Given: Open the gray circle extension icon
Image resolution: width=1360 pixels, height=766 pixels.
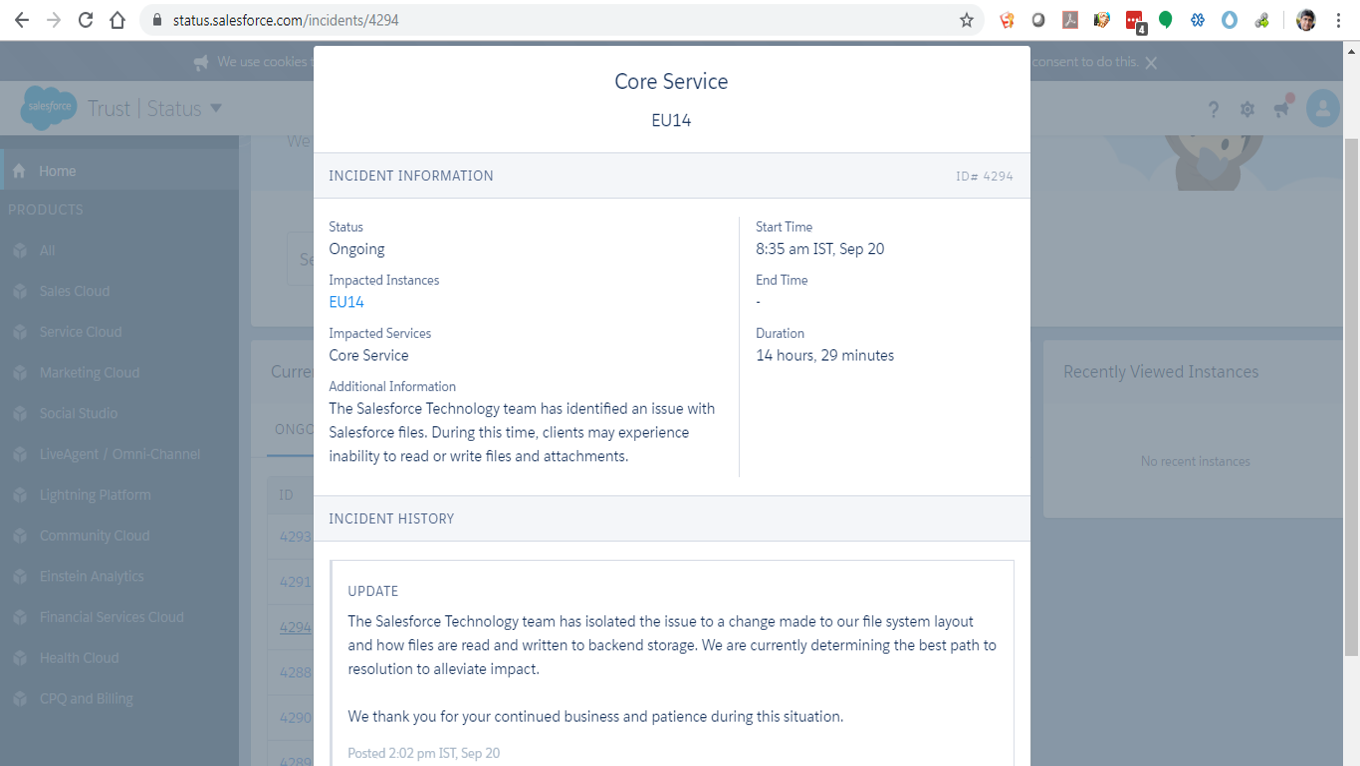Looking at the screenshot, I should point(1038,20).
